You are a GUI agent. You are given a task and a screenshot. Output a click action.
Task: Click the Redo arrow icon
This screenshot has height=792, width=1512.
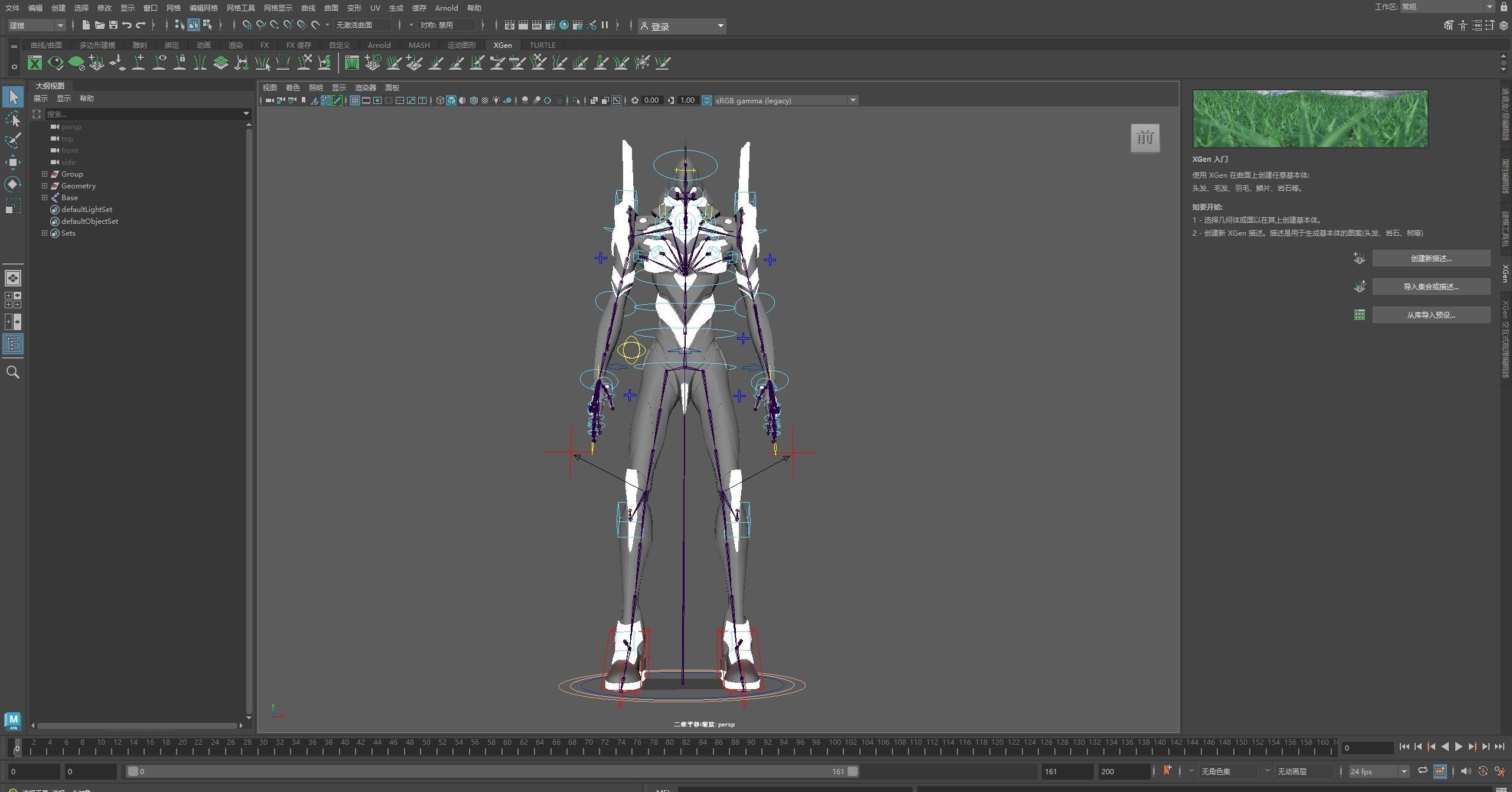(x=141, y=25)
